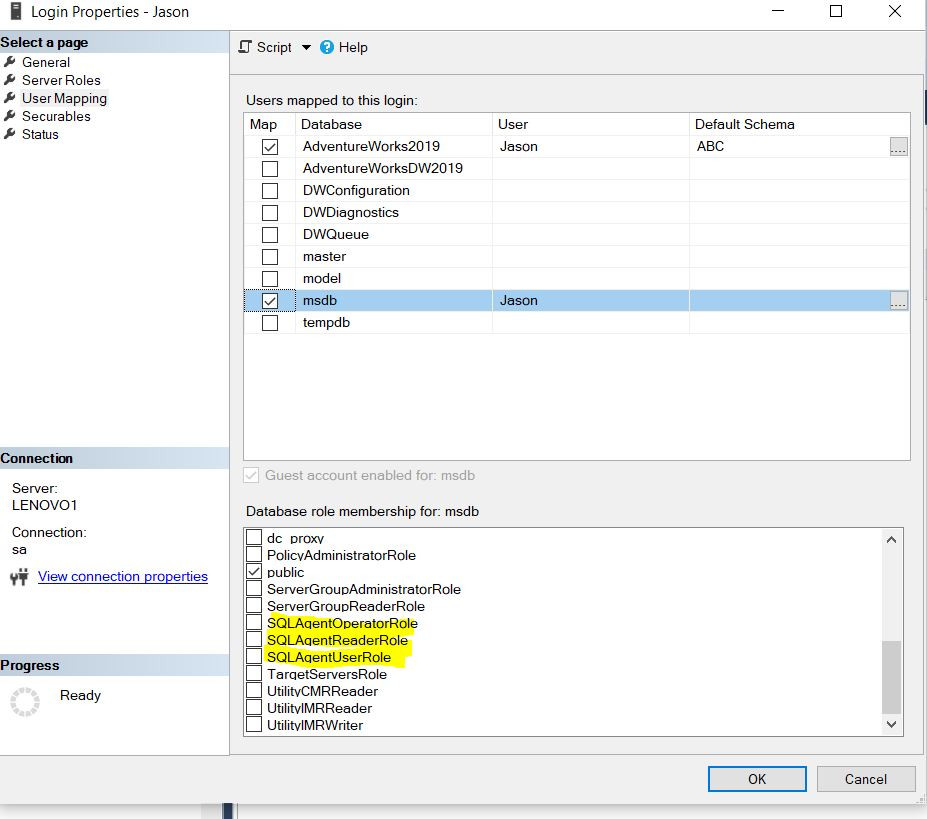927x819 pixels.
Task: Enable the SQLAgentReaderRole checkbox
Action: [x=254, y=639]
